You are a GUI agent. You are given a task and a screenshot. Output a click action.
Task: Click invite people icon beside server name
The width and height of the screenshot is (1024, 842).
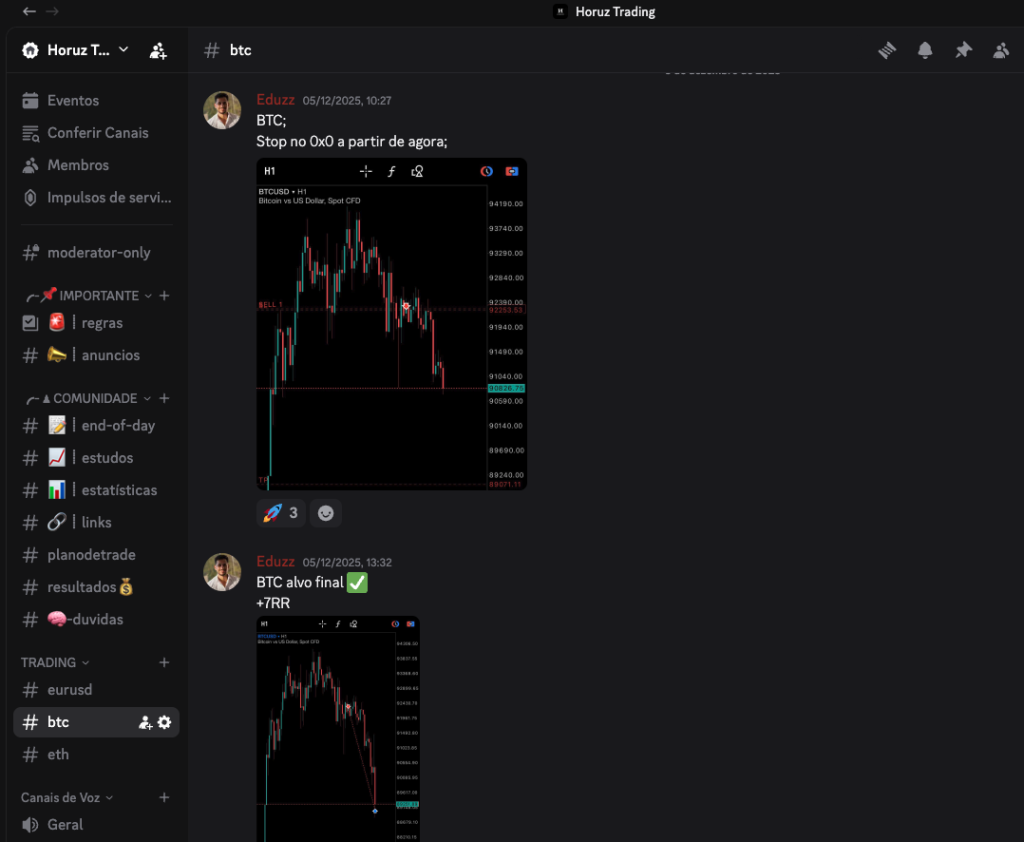pos(158,50)
